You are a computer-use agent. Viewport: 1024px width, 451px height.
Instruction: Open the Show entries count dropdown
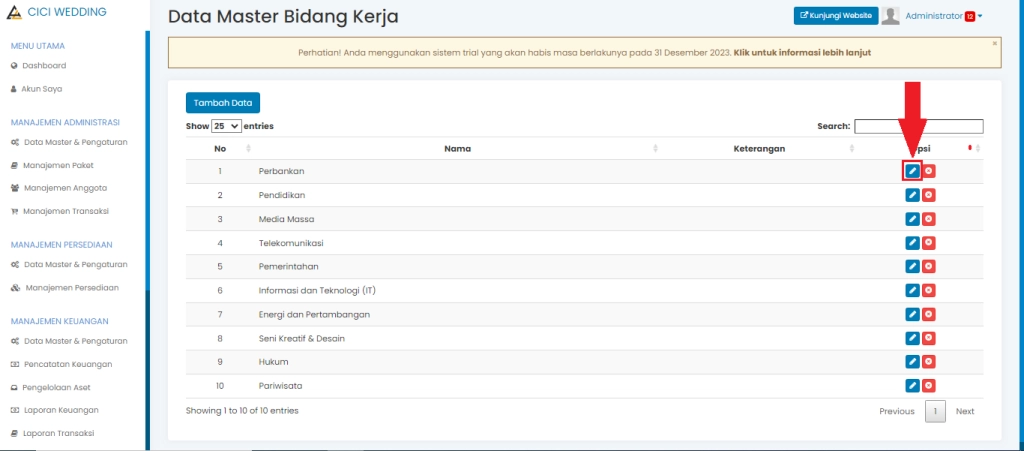[226, 126]
